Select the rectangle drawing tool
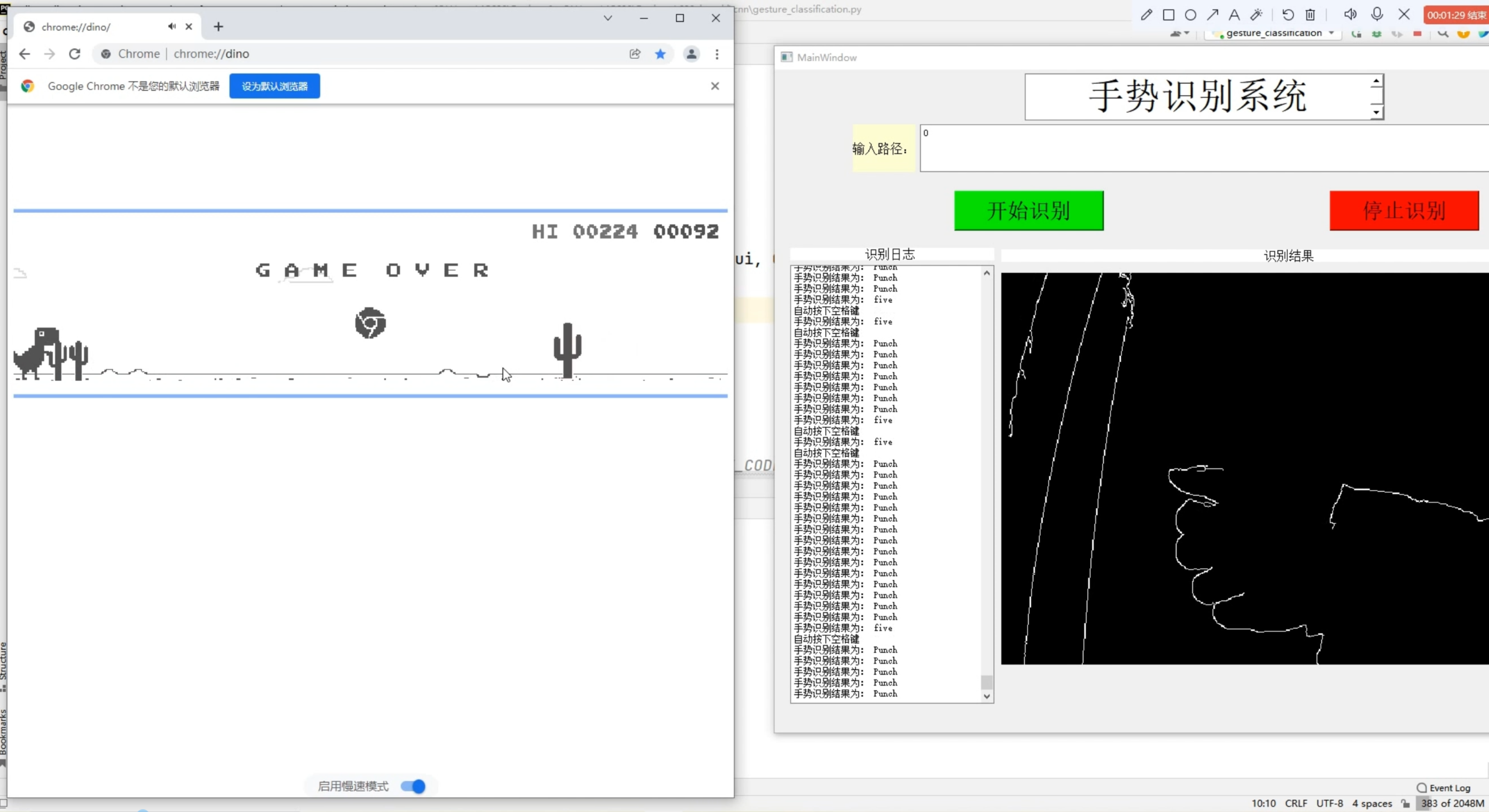 pyautogui.click(x=1168, y=14)
